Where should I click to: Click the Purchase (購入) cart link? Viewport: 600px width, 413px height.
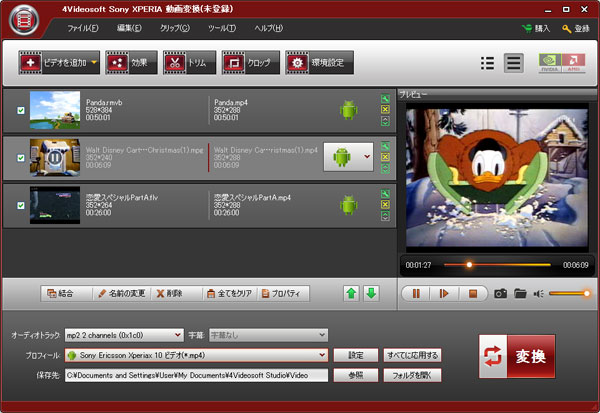point(536,28)
